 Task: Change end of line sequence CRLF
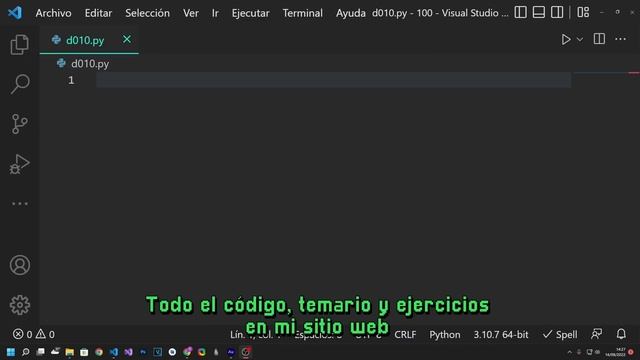coord(405,335)
